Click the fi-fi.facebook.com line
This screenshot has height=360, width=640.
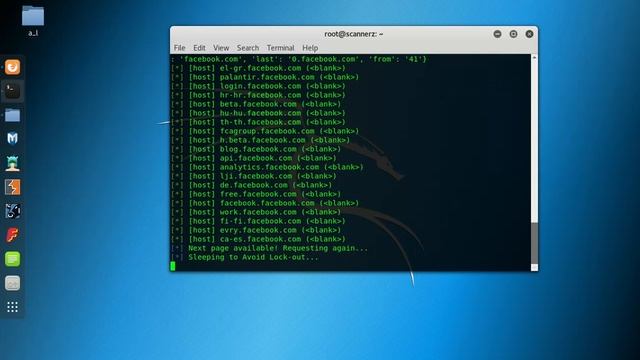click(258, 221)
